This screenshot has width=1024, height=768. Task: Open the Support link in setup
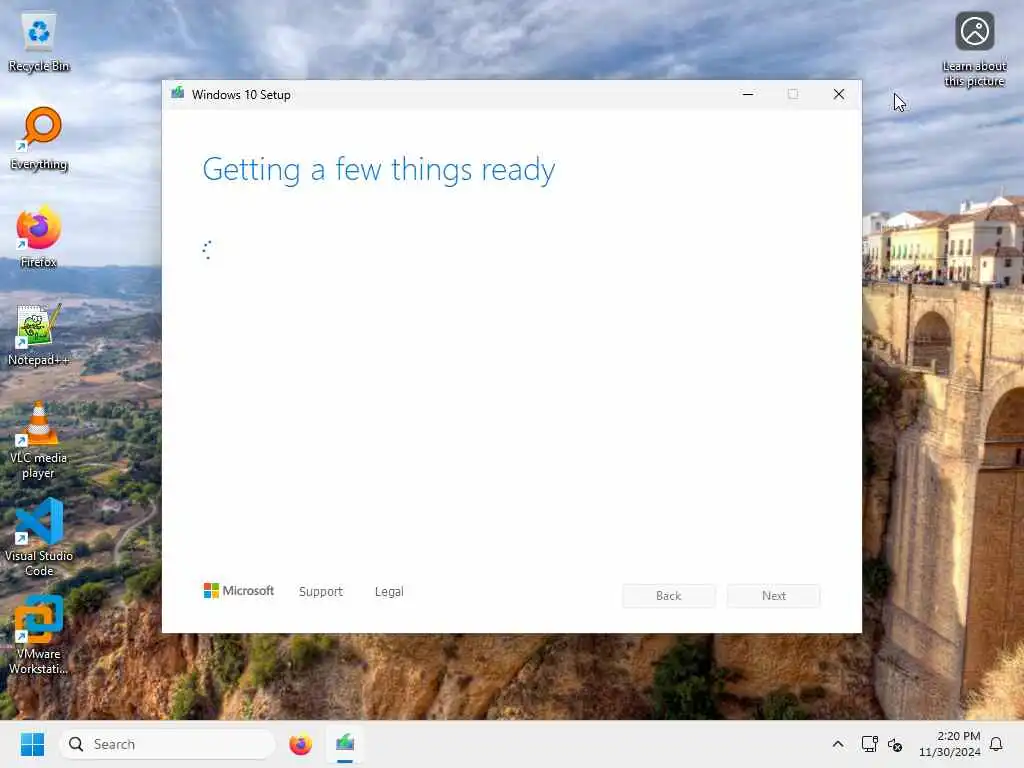(321, 592)
